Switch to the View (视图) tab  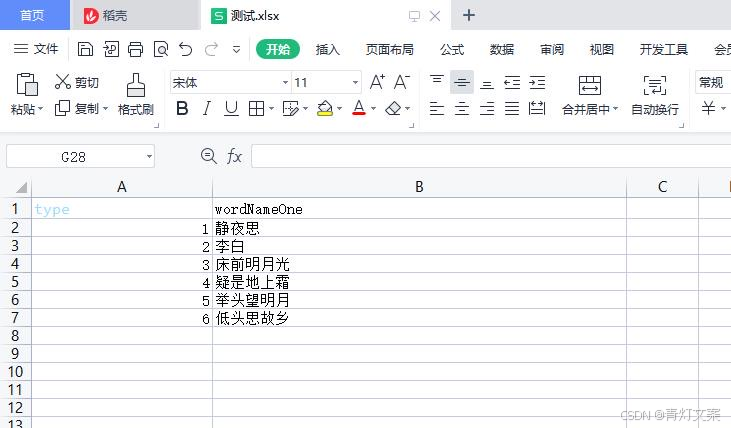pyautogui.click(x=601, y=49)
